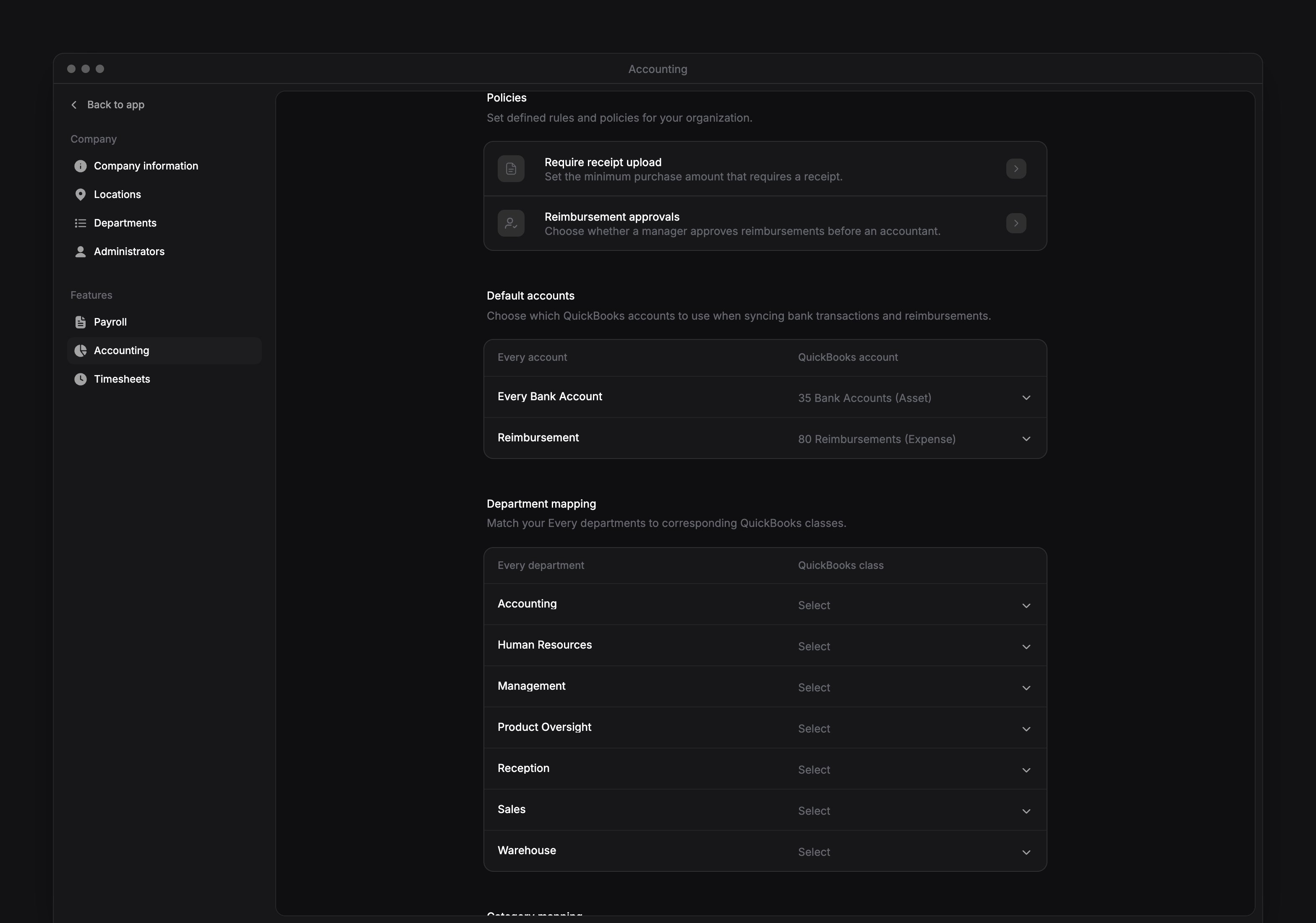
Task: Open the Locations settings page
Action: [x=164, y=195]
